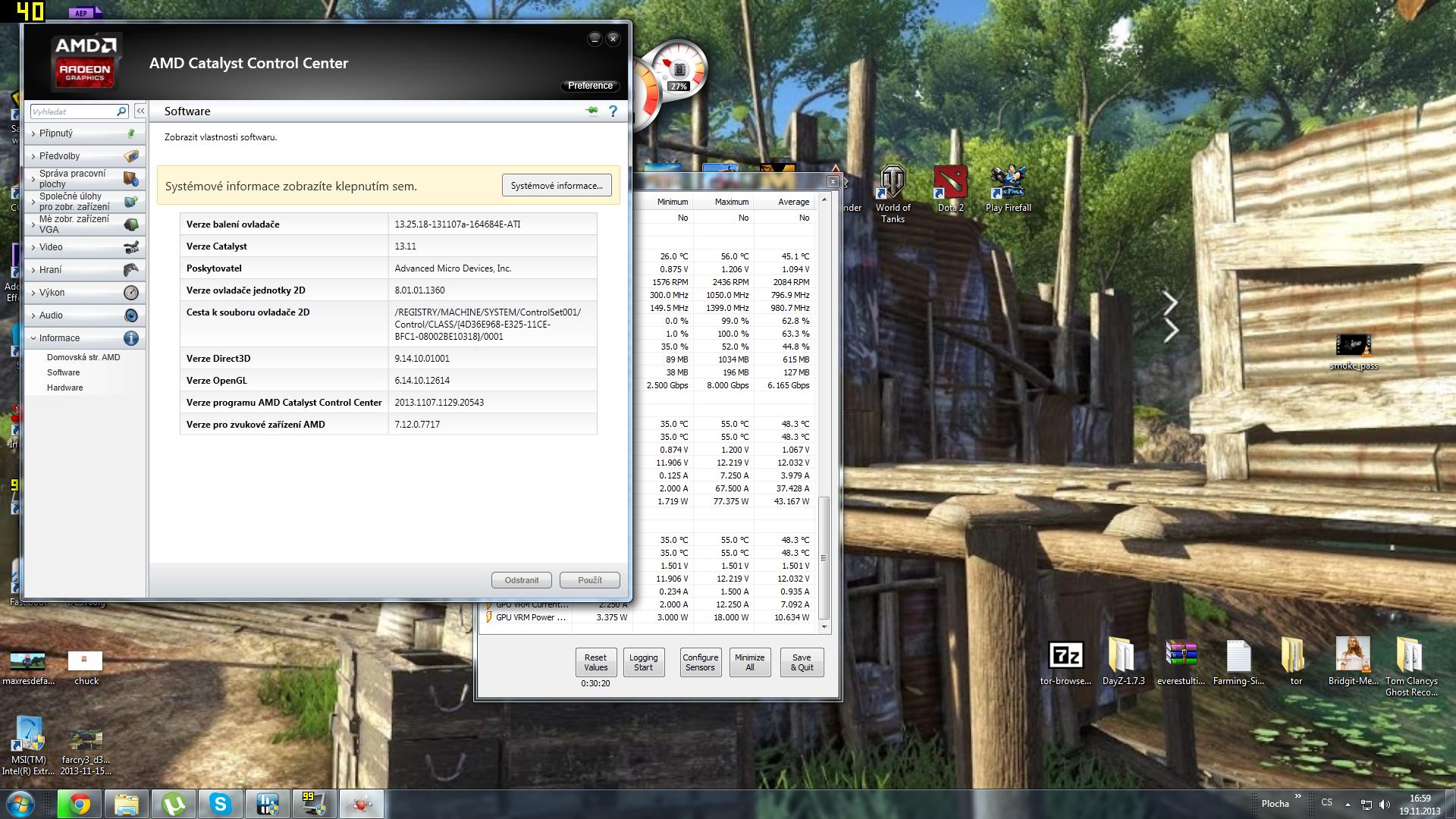
Task: Click the Informace info icon
Action: click(131, 338)
